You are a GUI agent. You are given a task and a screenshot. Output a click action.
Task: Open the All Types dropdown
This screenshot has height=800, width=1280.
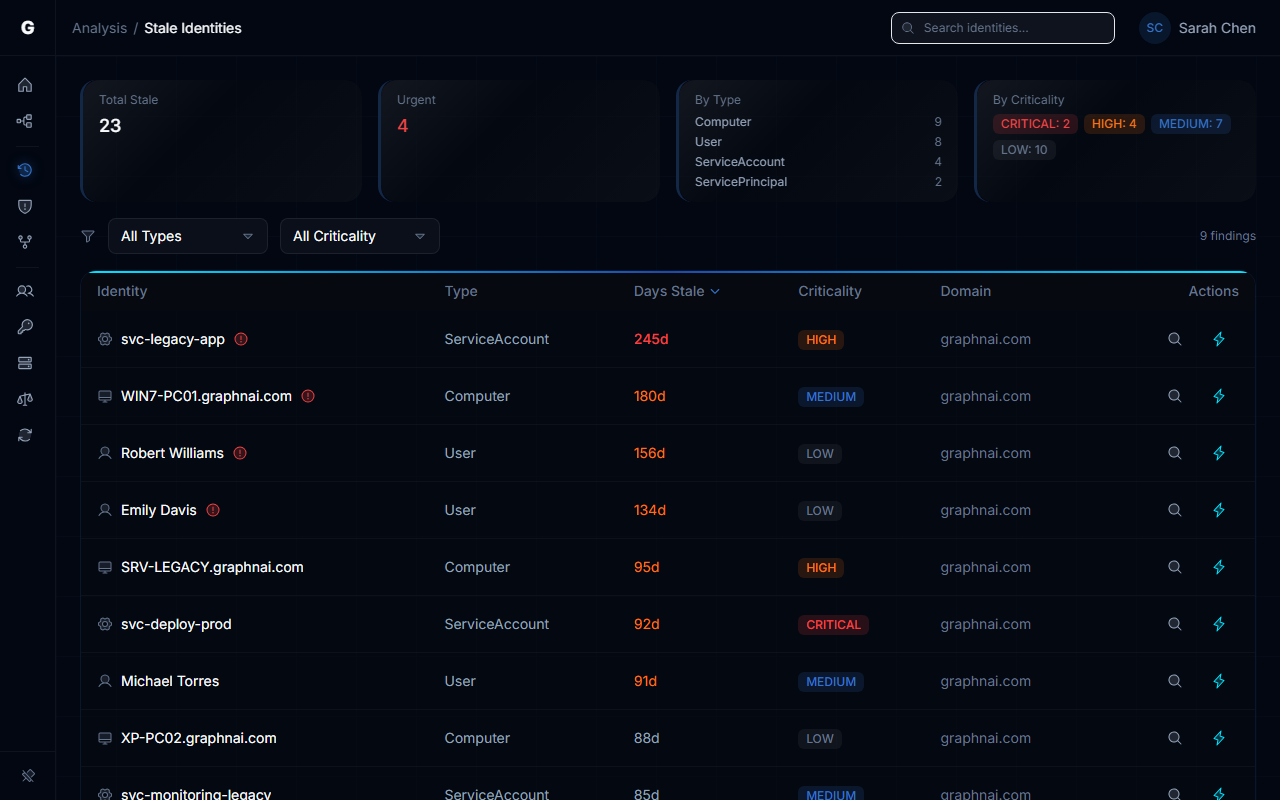pos(187,236)
